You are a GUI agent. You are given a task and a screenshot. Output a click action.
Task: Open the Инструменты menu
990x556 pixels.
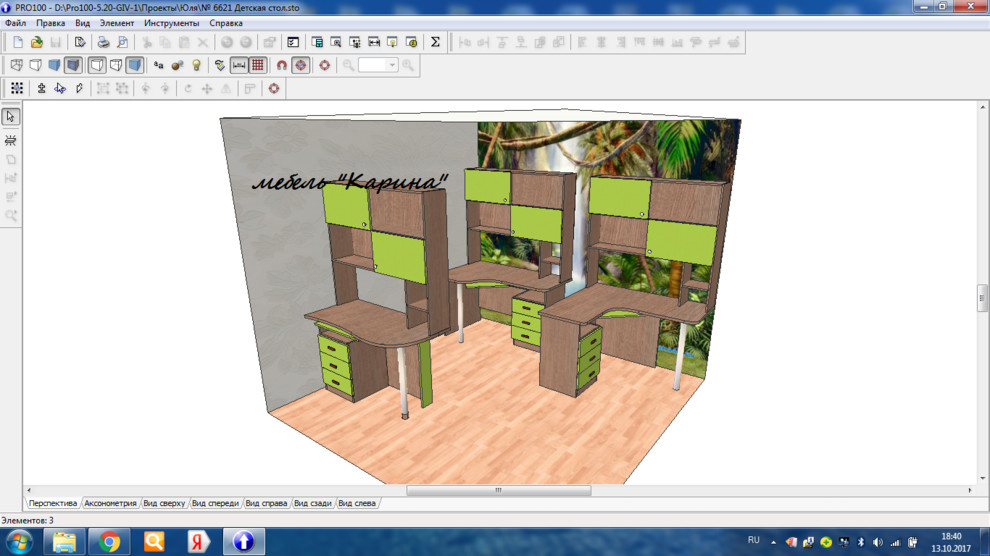[171, 23]
